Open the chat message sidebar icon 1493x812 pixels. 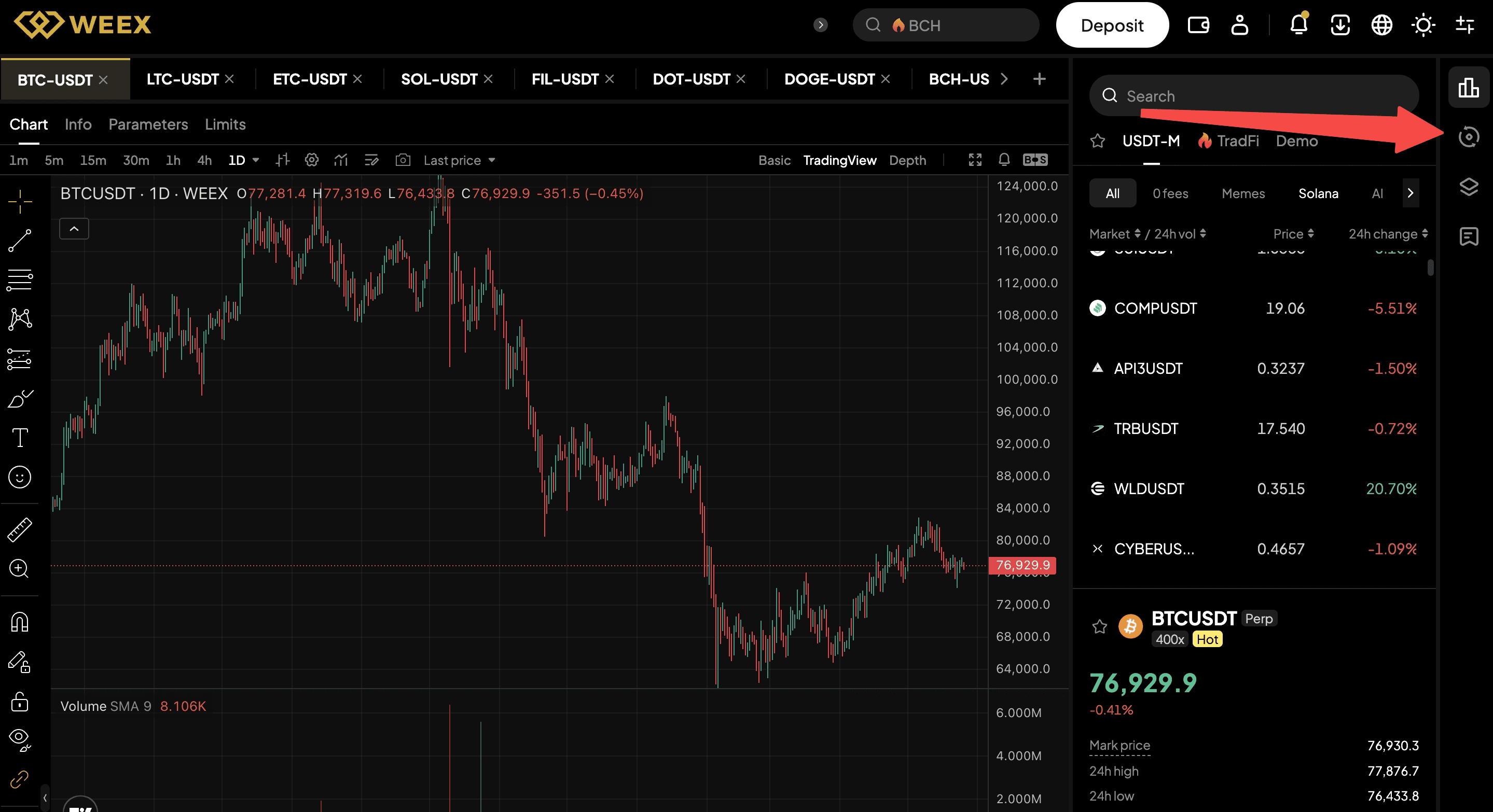(1469, 236)
